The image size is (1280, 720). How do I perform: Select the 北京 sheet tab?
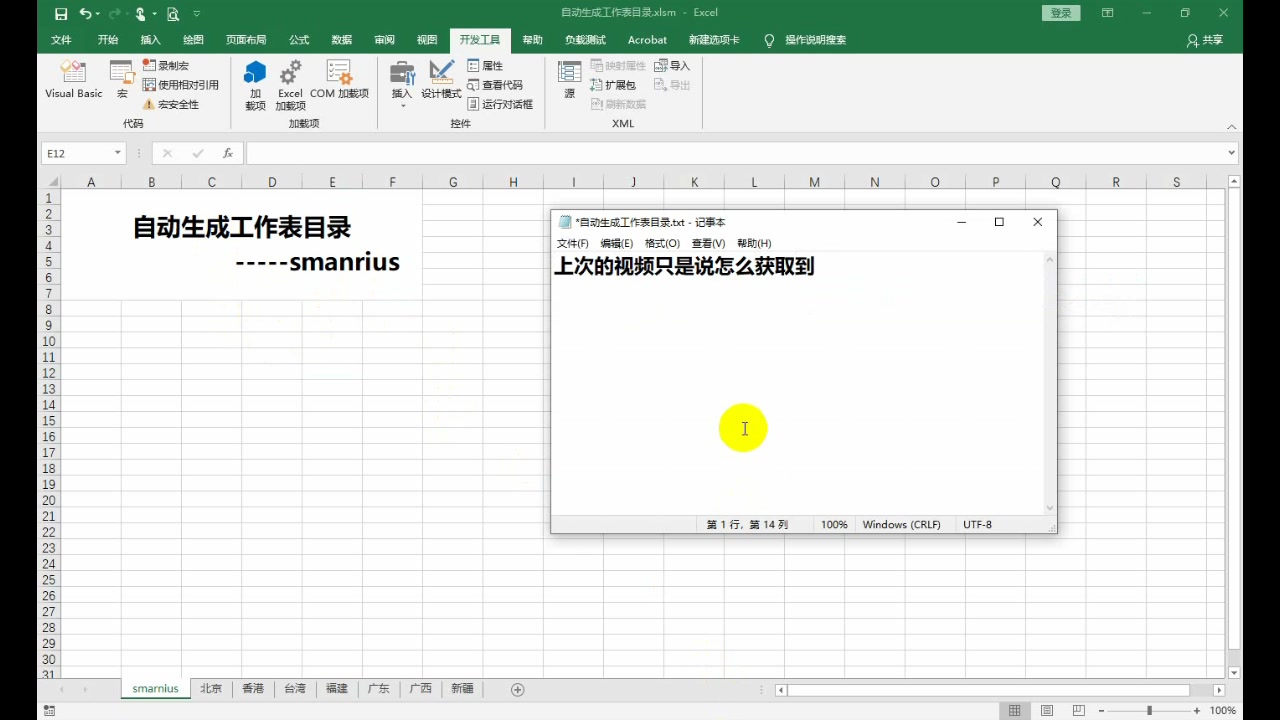211,689
